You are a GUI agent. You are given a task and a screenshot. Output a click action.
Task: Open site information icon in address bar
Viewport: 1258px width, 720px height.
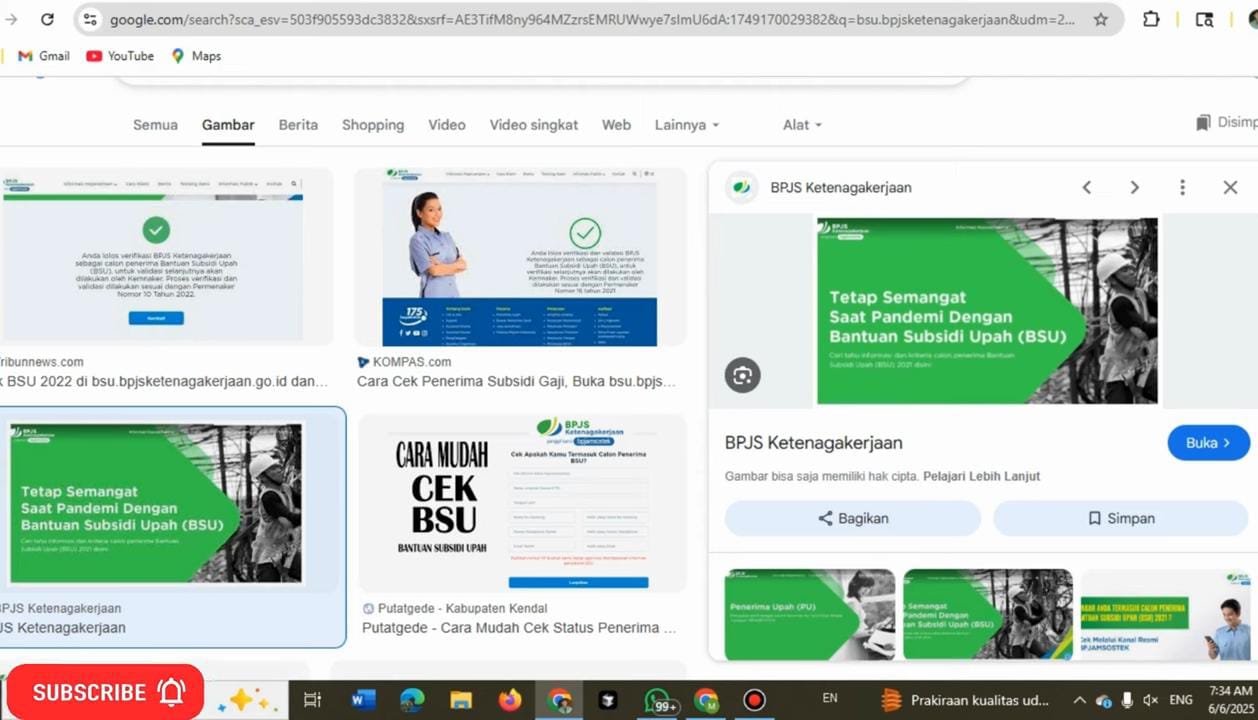90,19
